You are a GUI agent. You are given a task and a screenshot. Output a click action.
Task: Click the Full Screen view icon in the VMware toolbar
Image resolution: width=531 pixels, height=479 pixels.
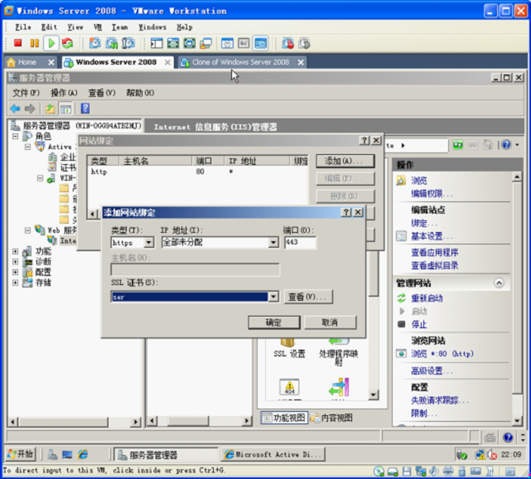(x=173, y=43)
